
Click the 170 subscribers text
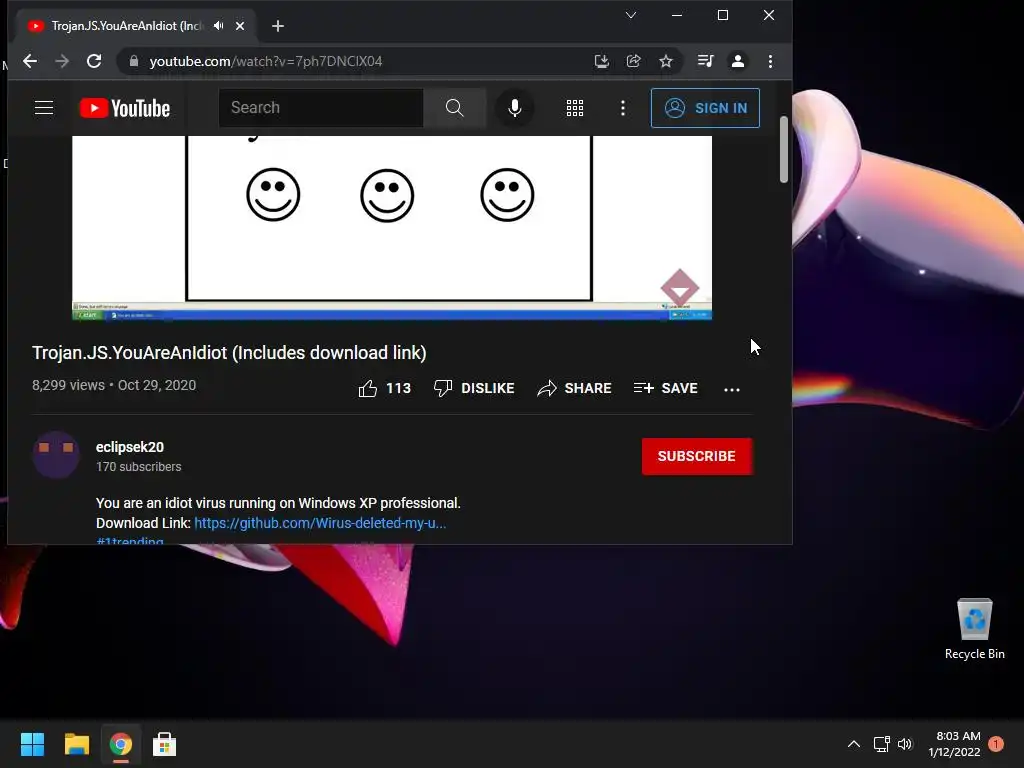[x=138, y=467]
